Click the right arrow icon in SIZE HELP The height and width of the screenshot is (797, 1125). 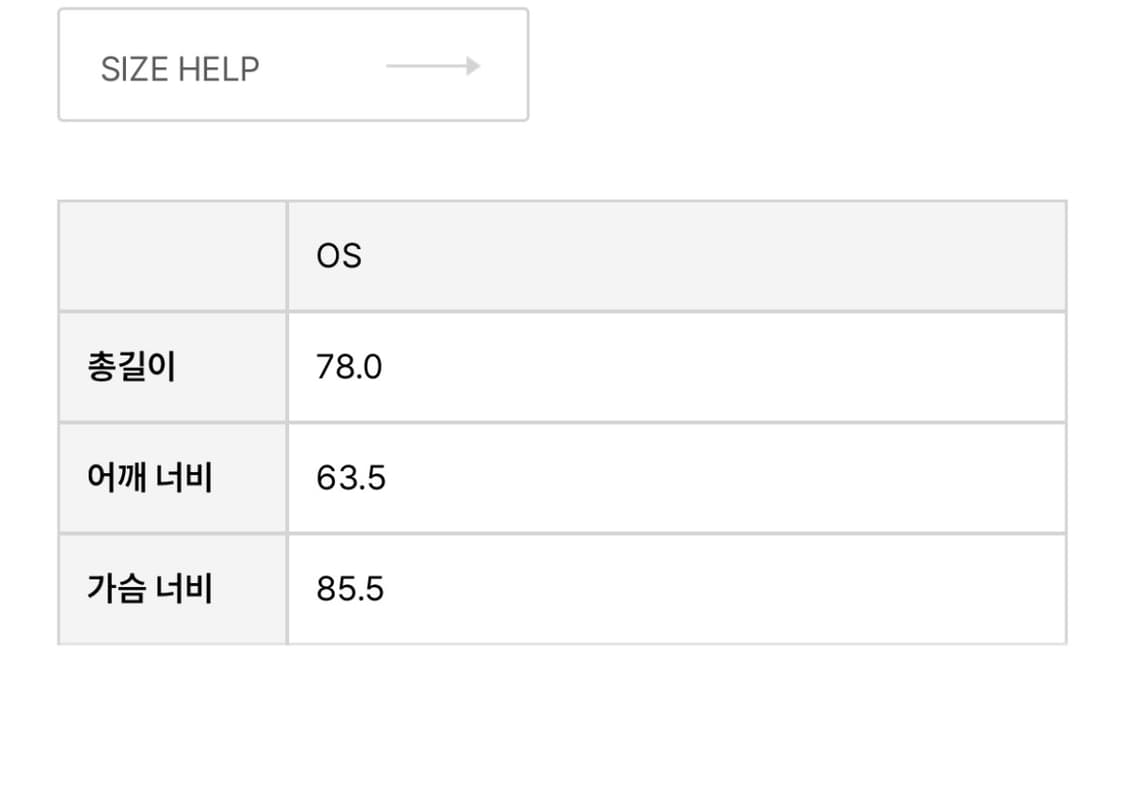click(x=433, y=67)
